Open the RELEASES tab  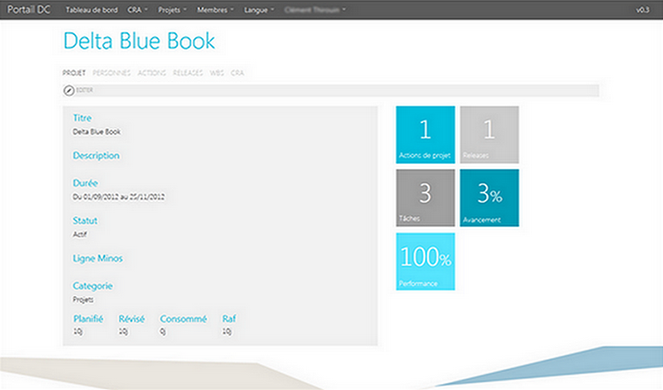click(x=188, y=73)
